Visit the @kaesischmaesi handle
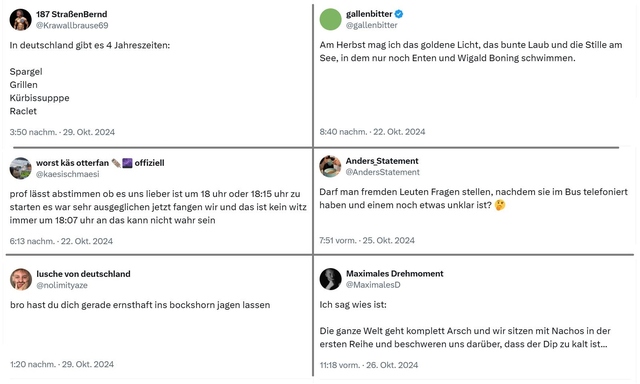 point(68,174)
